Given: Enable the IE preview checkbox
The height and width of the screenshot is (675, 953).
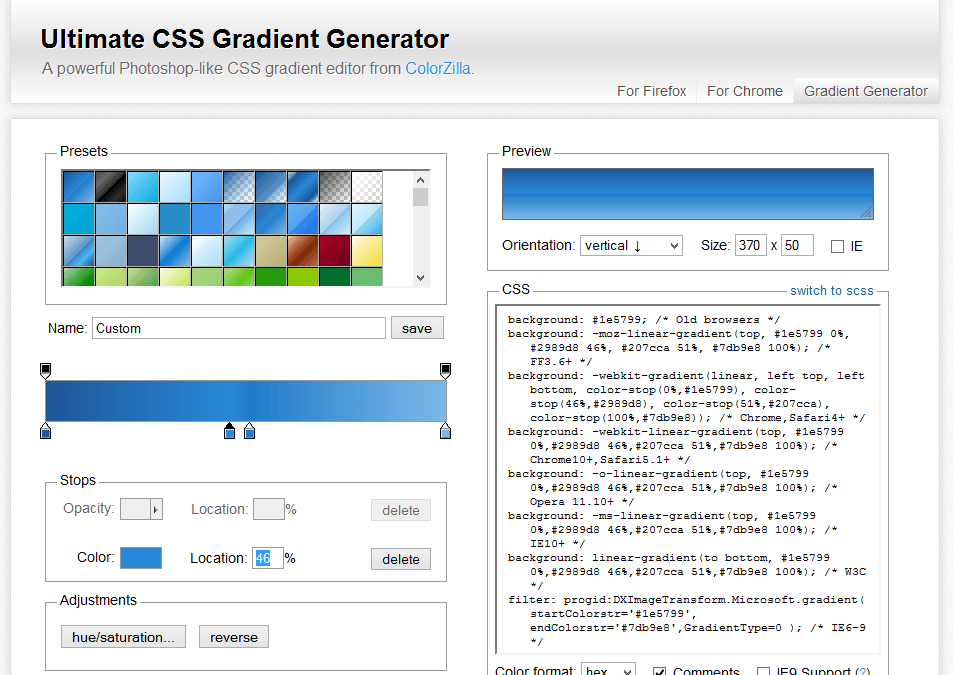Looking at the screenshot, I should pos(837,246).
